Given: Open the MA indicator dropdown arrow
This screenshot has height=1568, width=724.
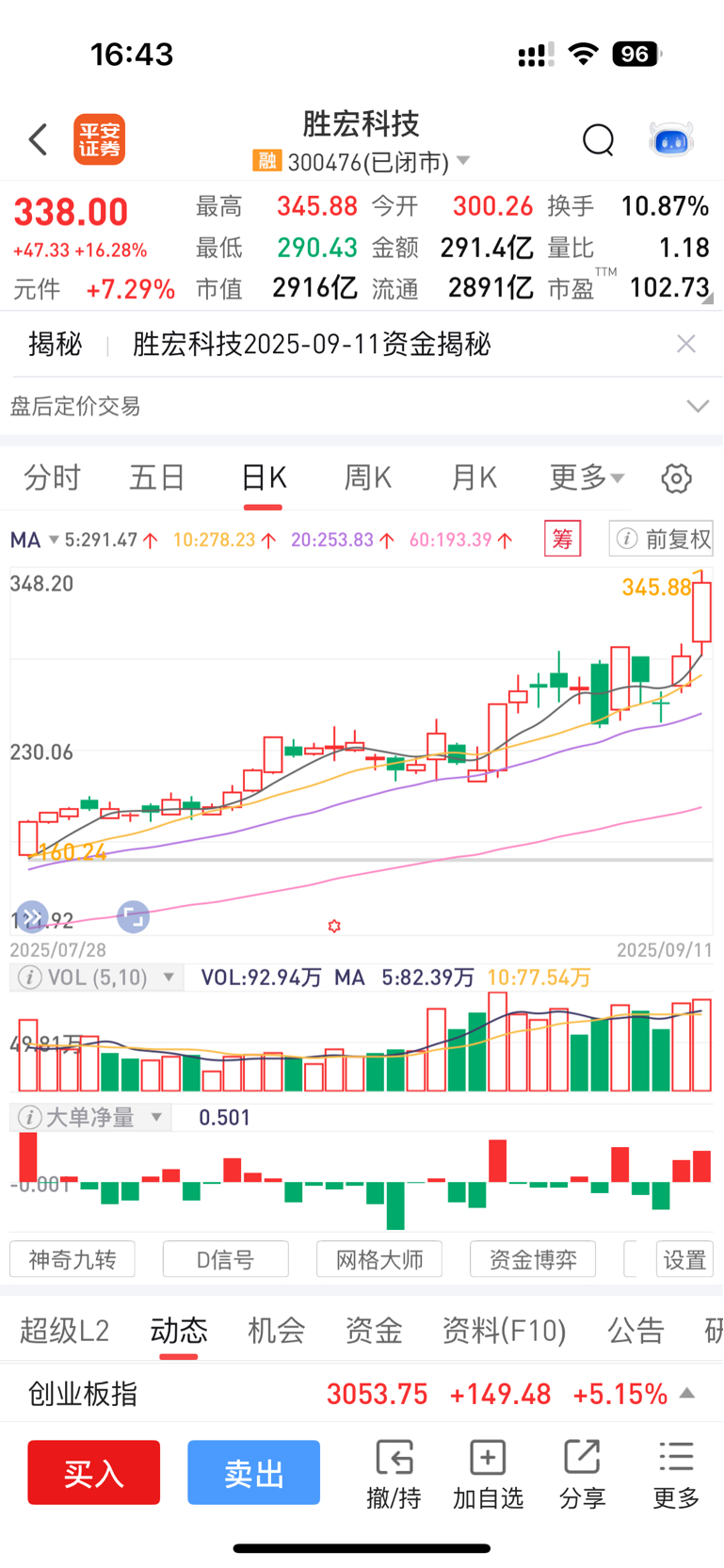Looking at the screenshot, I should click(54, 541).
